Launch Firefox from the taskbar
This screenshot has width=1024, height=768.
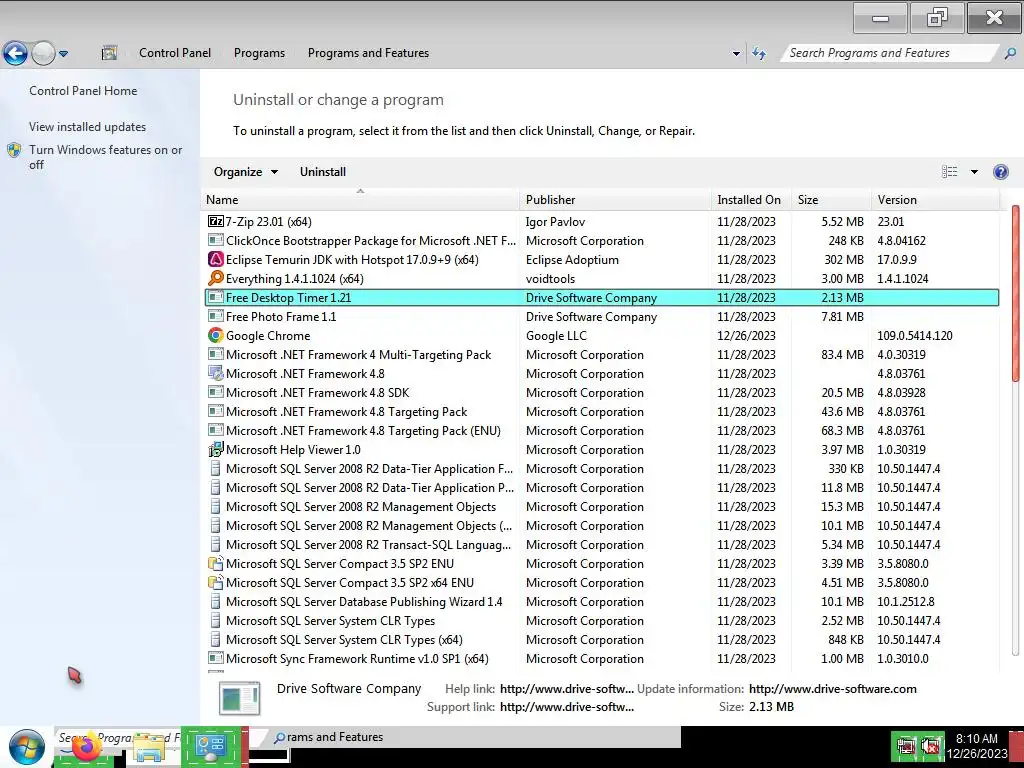tap(85, 746)
